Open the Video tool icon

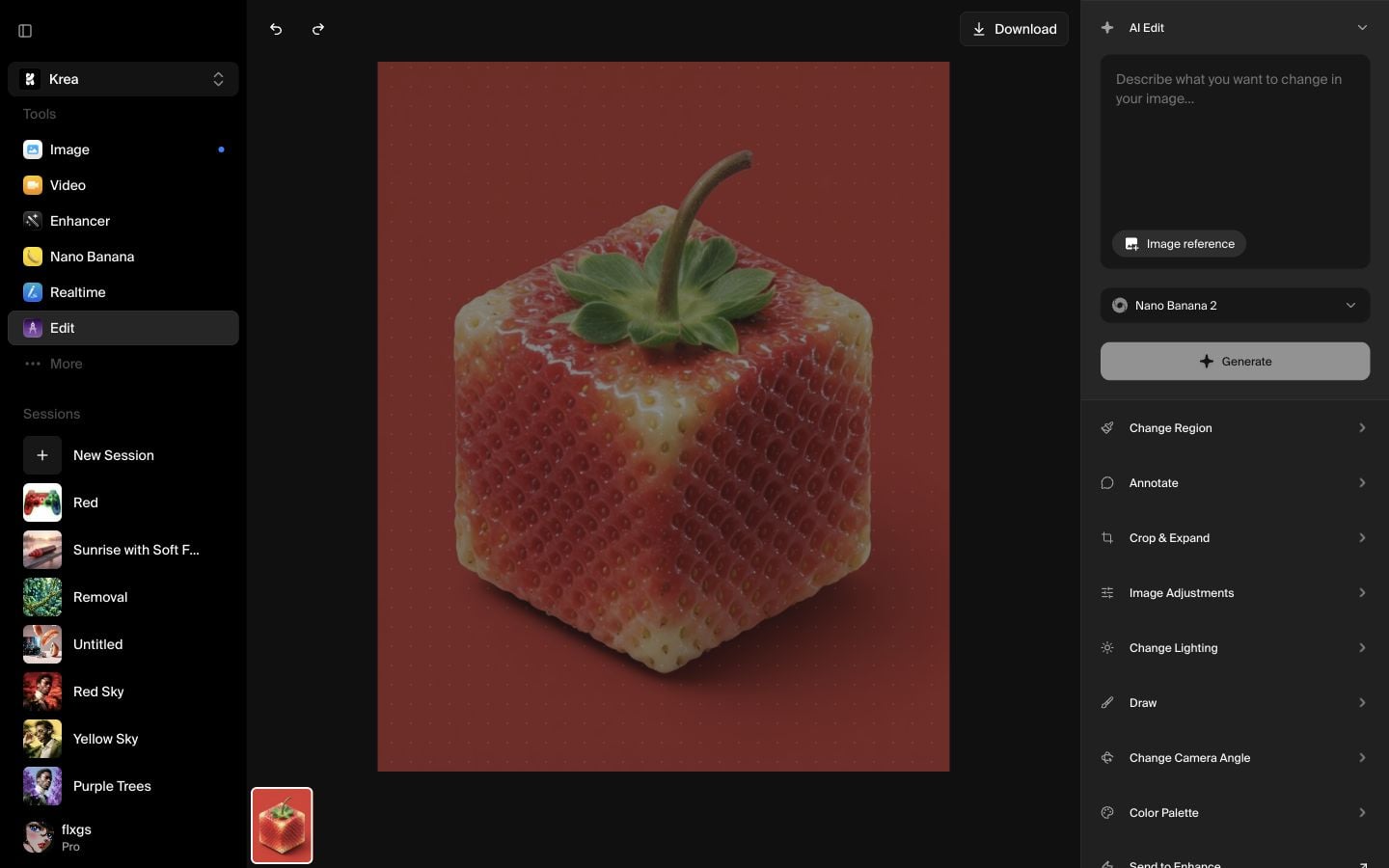[33, 185]
